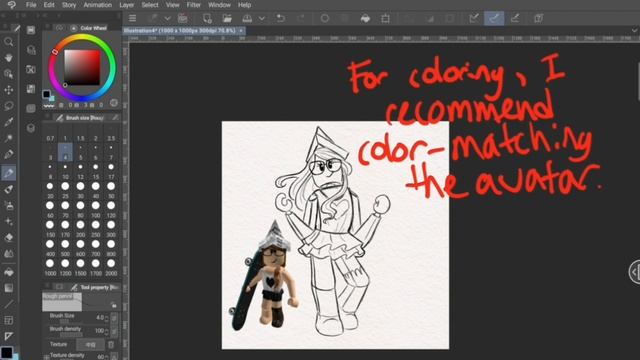Select the Blend tool
640x360 pixels.
[x=9, y=253]
